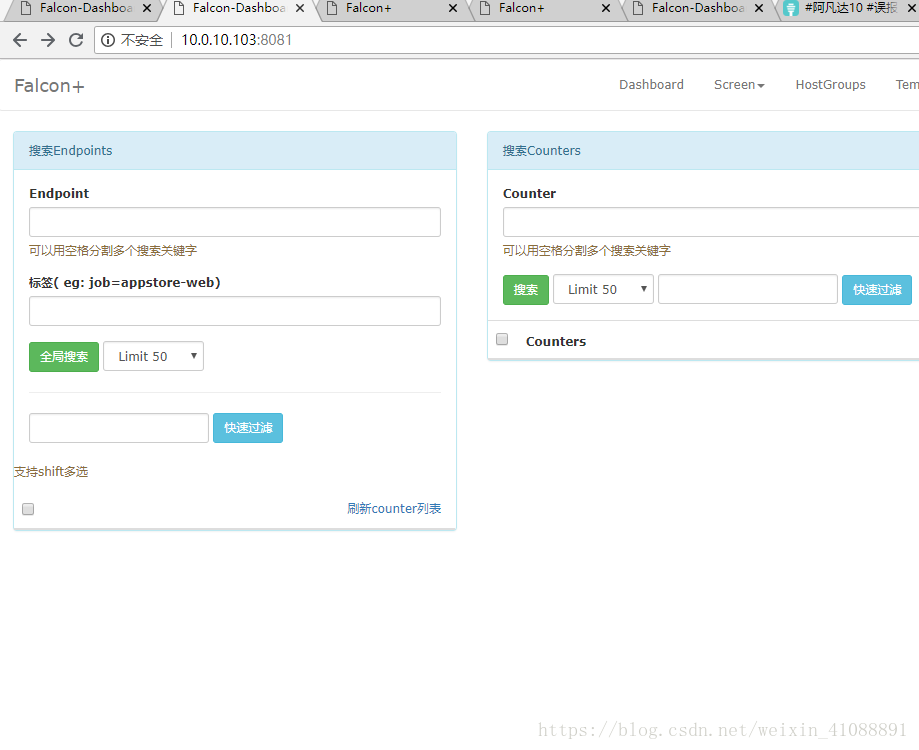Click the endpoints 快速过滤 button
The height and width of the screenshot is (750, 919).
[248, 428]
